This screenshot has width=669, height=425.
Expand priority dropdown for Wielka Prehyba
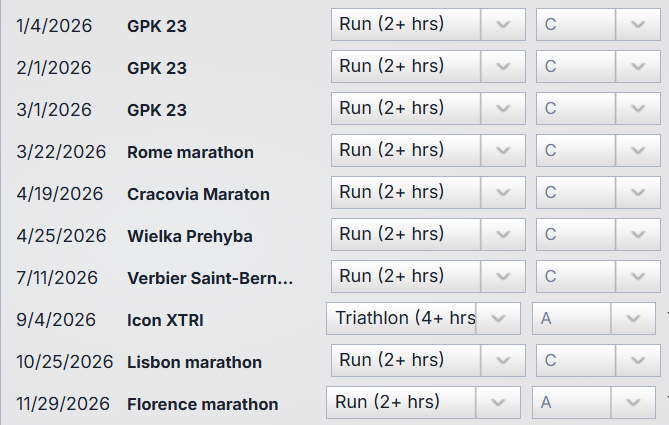[636, 235]
